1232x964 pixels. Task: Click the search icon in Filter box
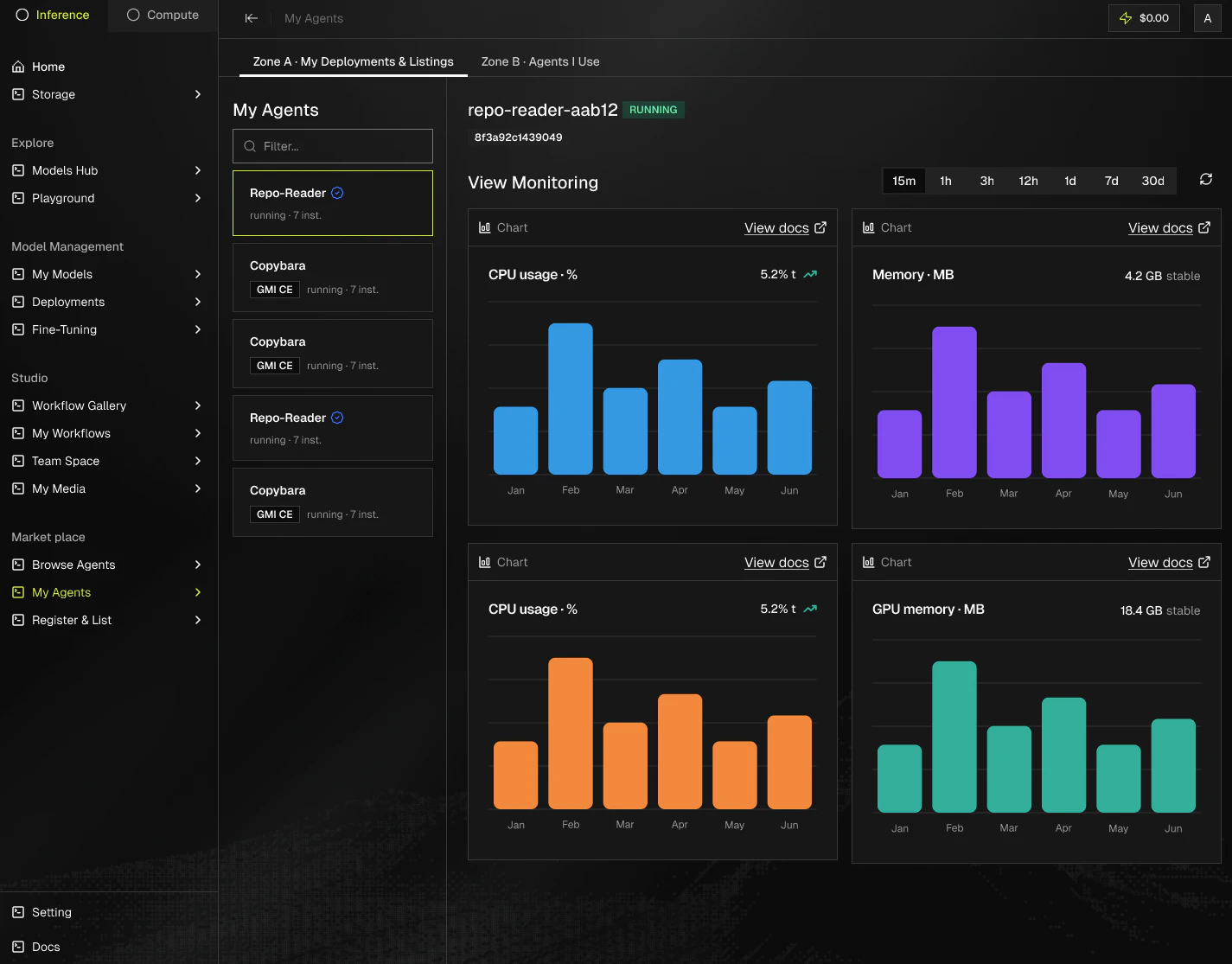point(250,146)
